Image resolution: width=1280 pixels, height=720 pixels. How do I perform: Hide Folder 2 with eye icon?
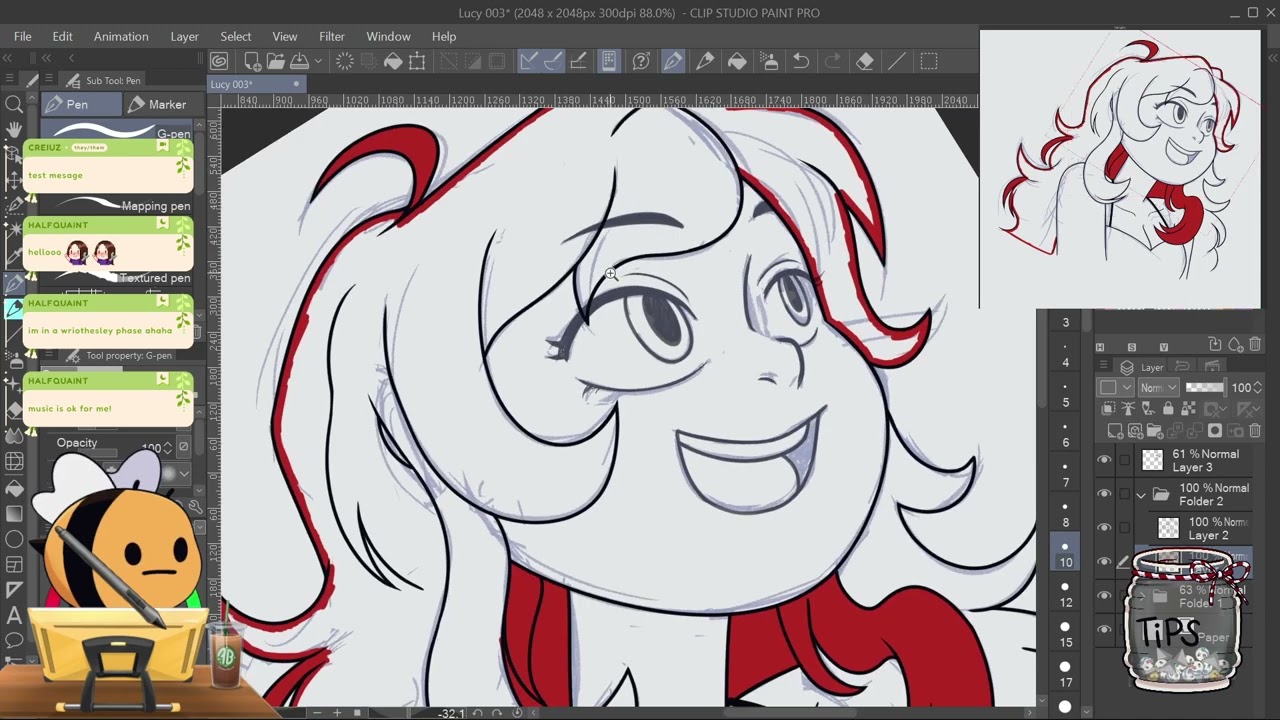click(x=1104, y=494)
